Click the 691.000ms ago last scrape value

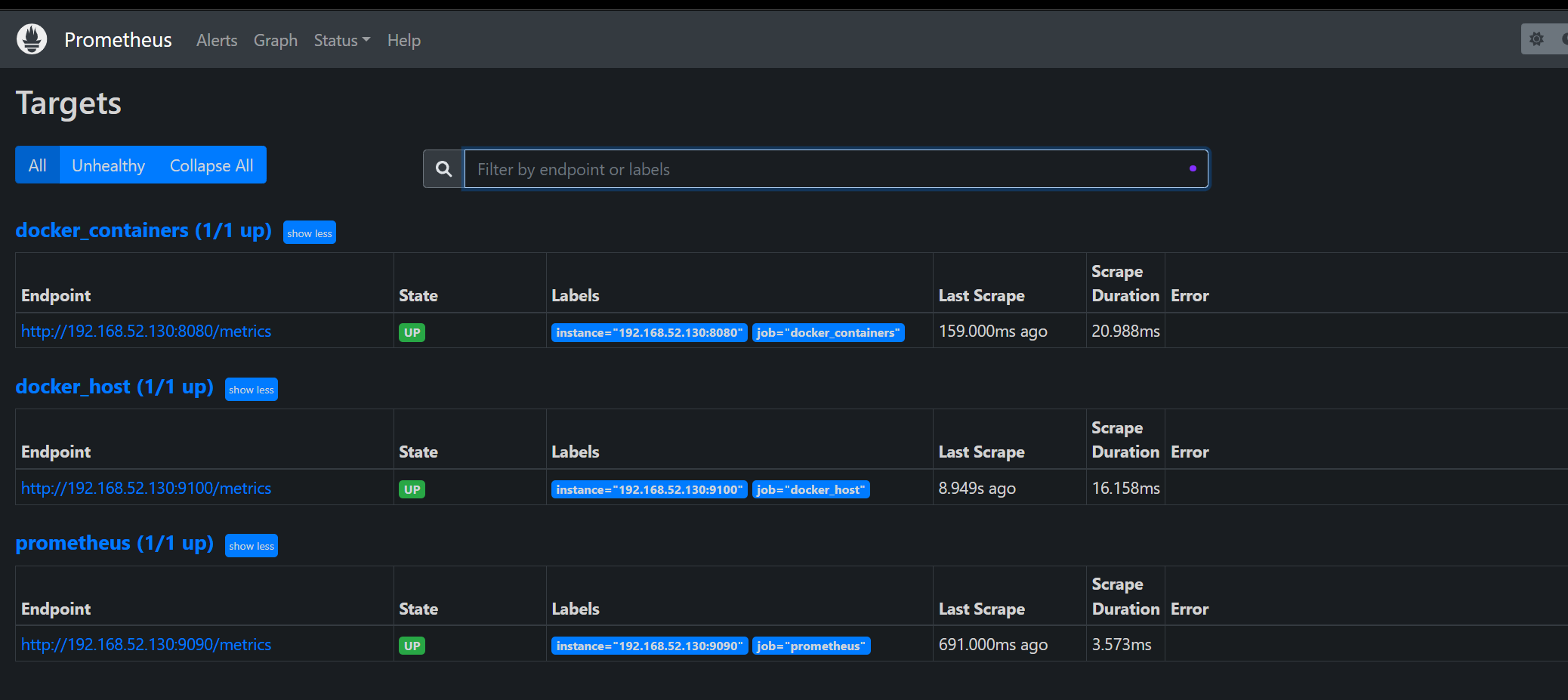click(x=993, y=645)
